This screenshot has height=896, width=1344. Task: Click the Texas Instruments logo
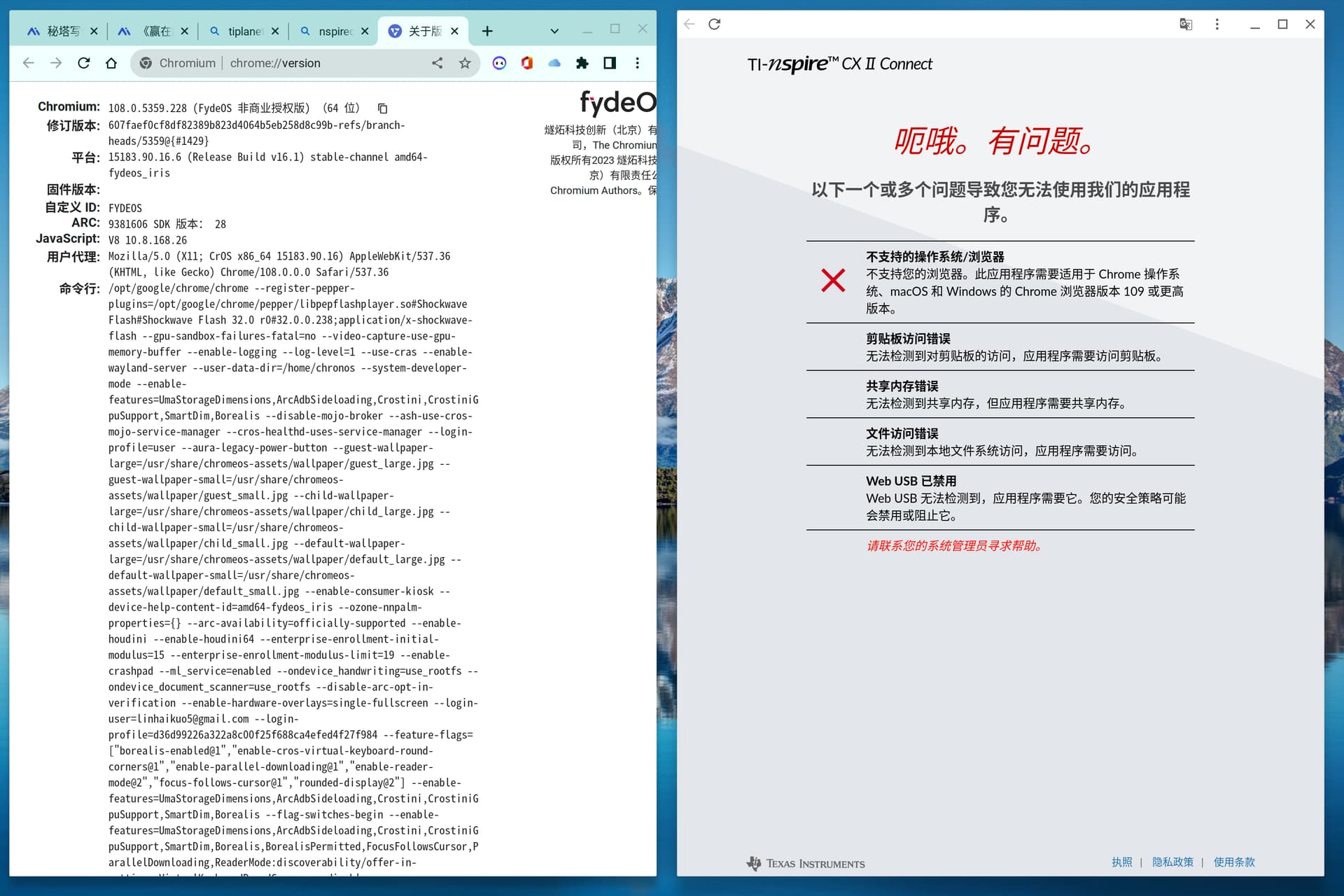pyautogui.click(x=806, y=863)
